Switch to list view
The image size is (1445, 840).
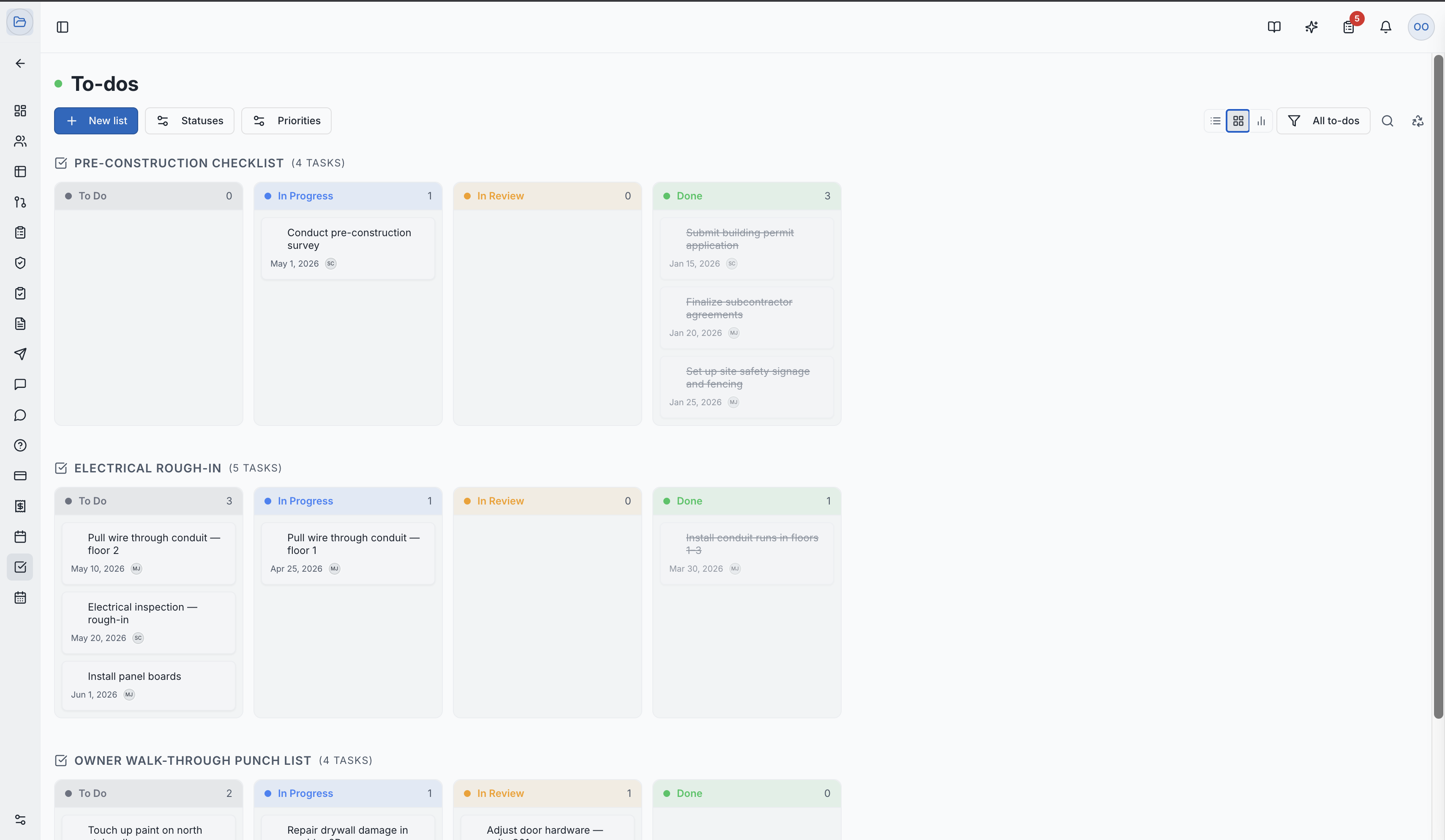click(1216, 121)
